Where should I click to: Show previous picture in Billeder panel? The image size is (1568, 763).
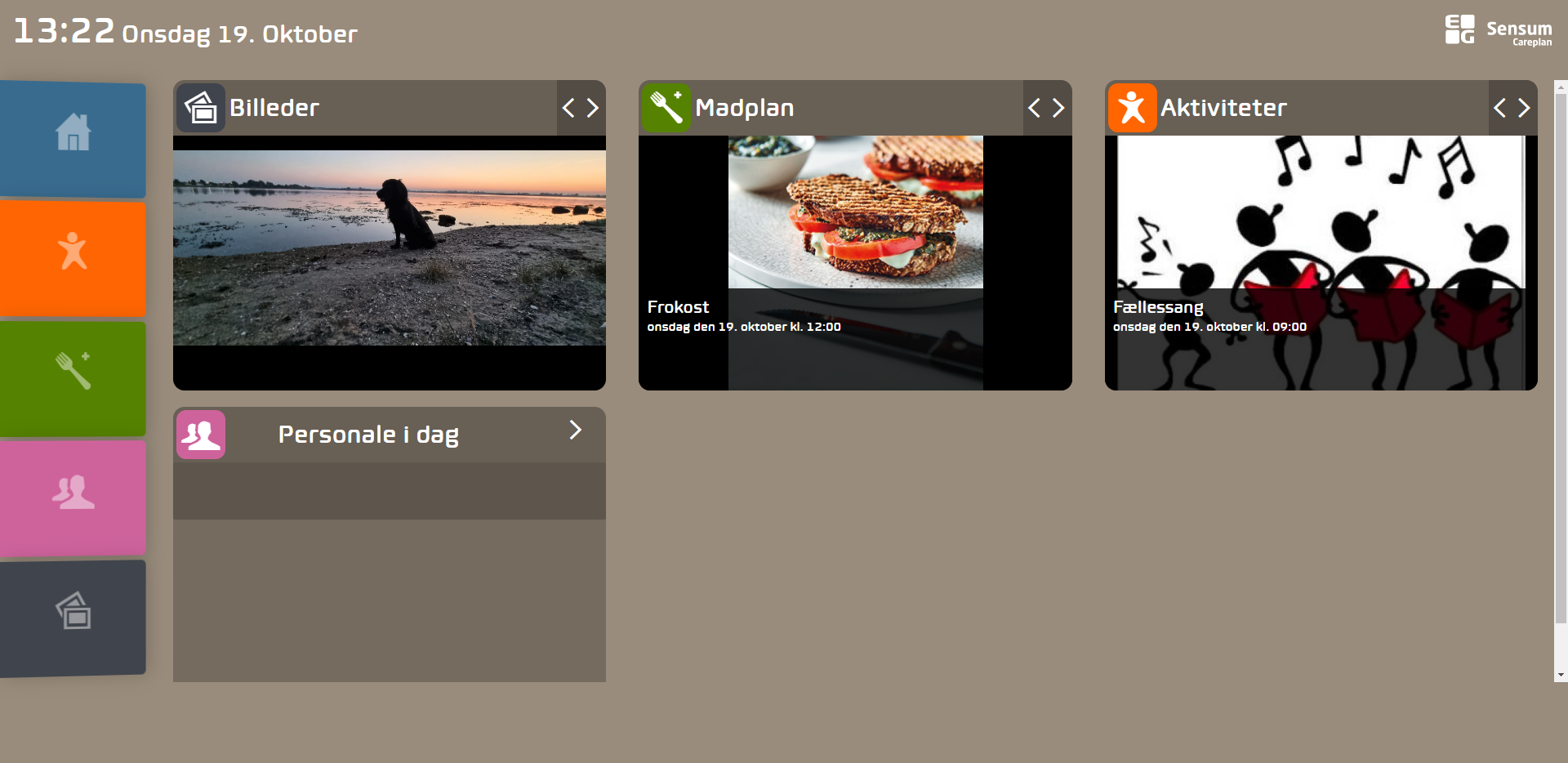568,108
